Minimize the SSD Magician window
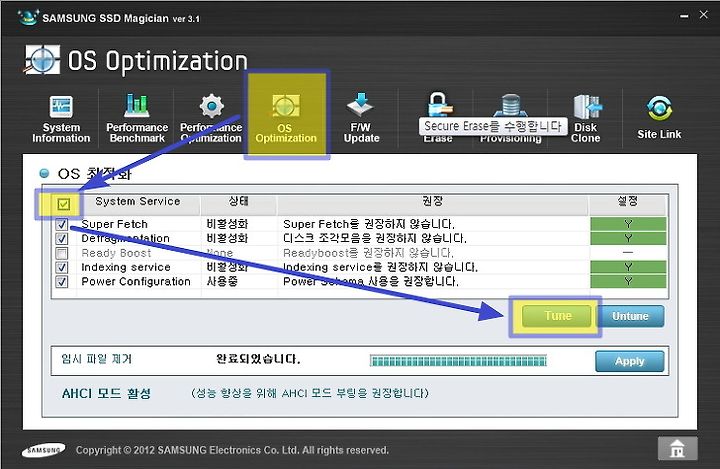 pos(684,16)
